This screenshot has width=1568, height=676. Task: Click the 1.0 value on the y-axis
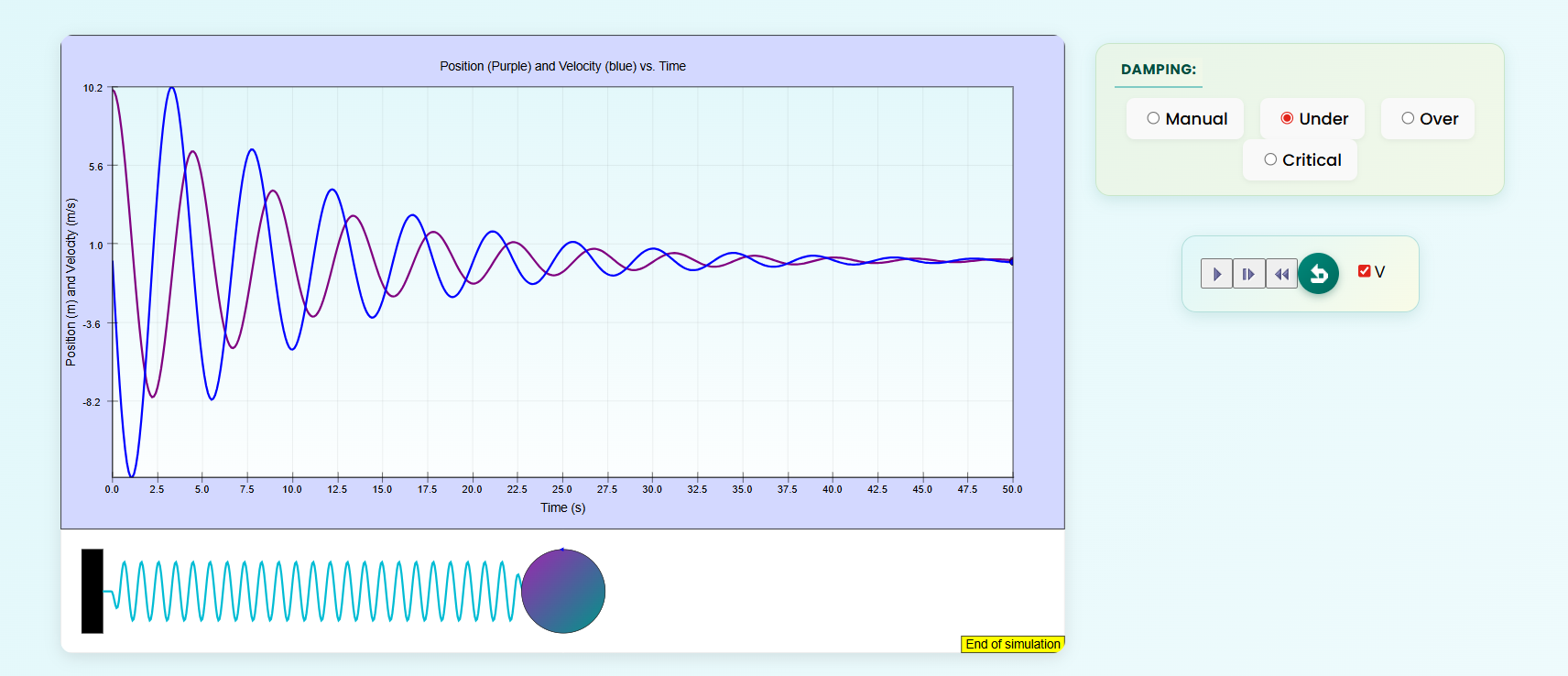coord(96,245)
